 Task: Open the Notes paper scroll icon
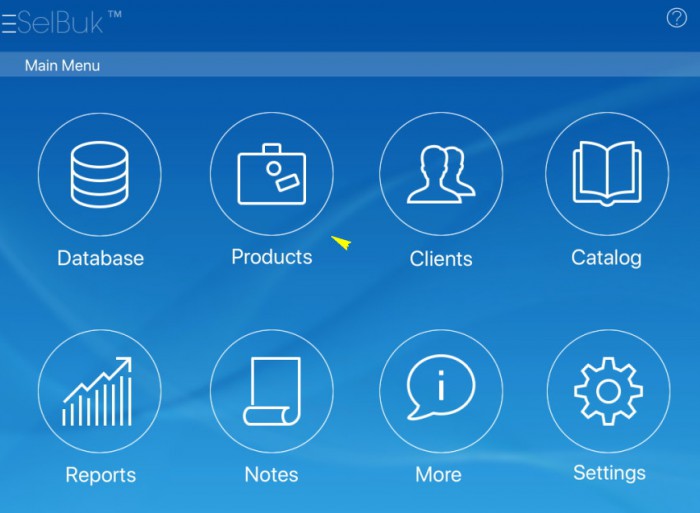pos(271,391)
